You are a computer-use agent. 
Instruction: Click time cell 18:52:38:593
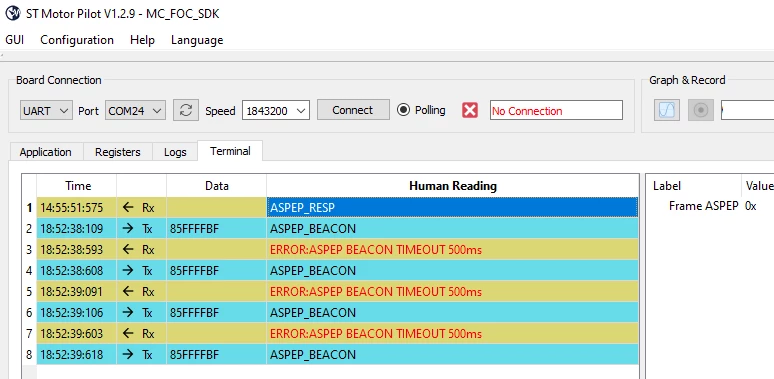click(x=77, y=250)
